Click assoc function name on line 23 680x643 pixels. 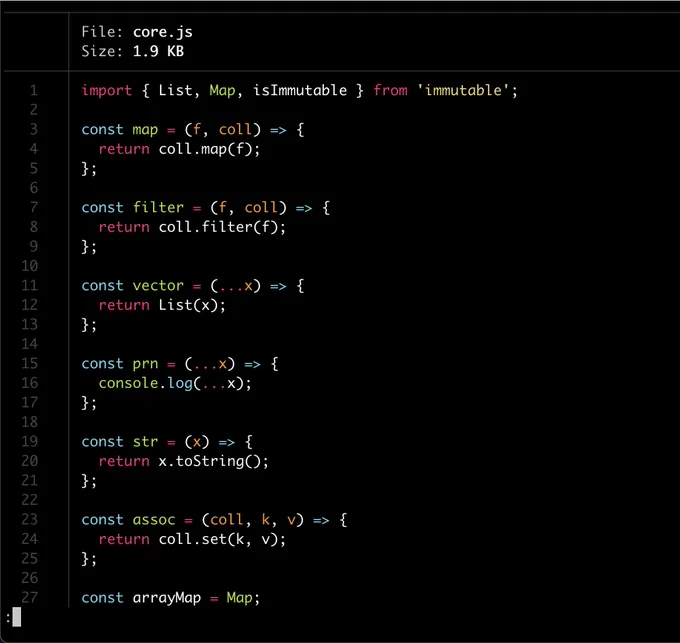[x=154, y=520]
